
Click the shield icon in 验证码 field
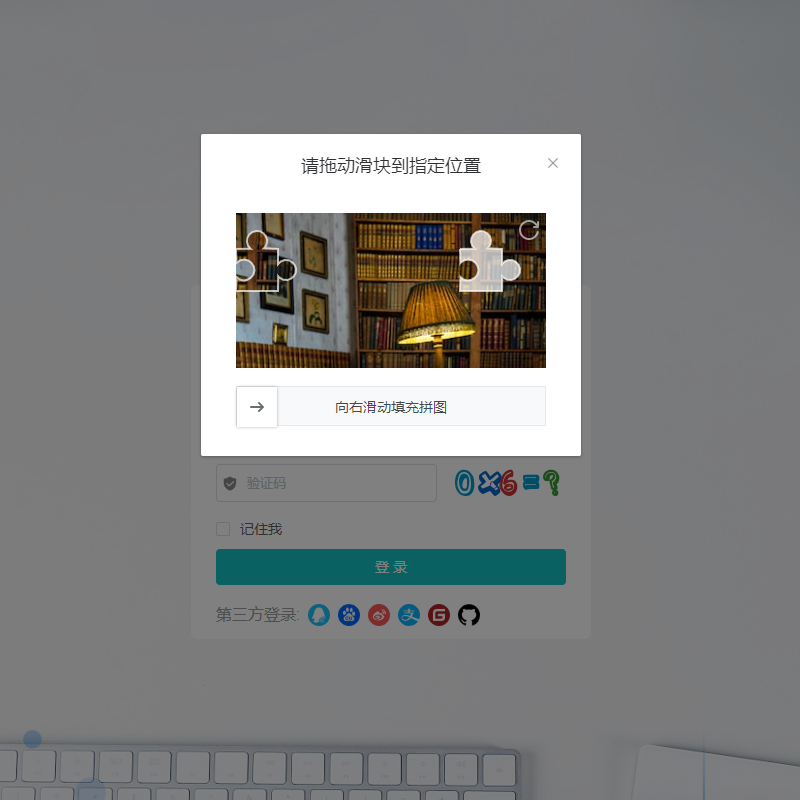pos(230,483)
